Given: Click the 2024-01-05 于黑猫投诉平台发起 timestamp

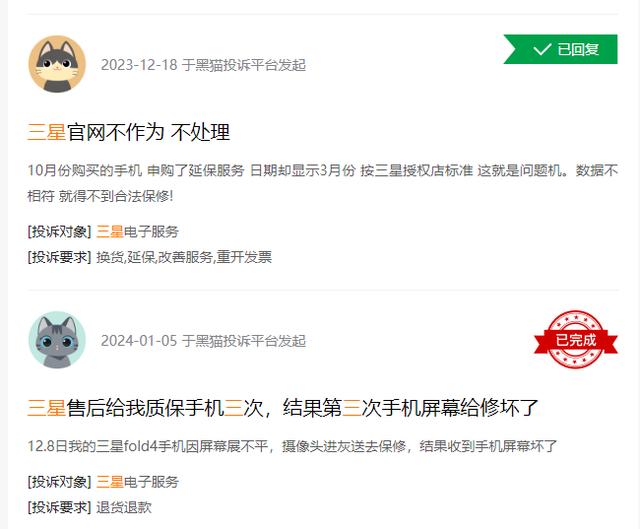Looking at the screenshot, I should [x=203, y=341].
